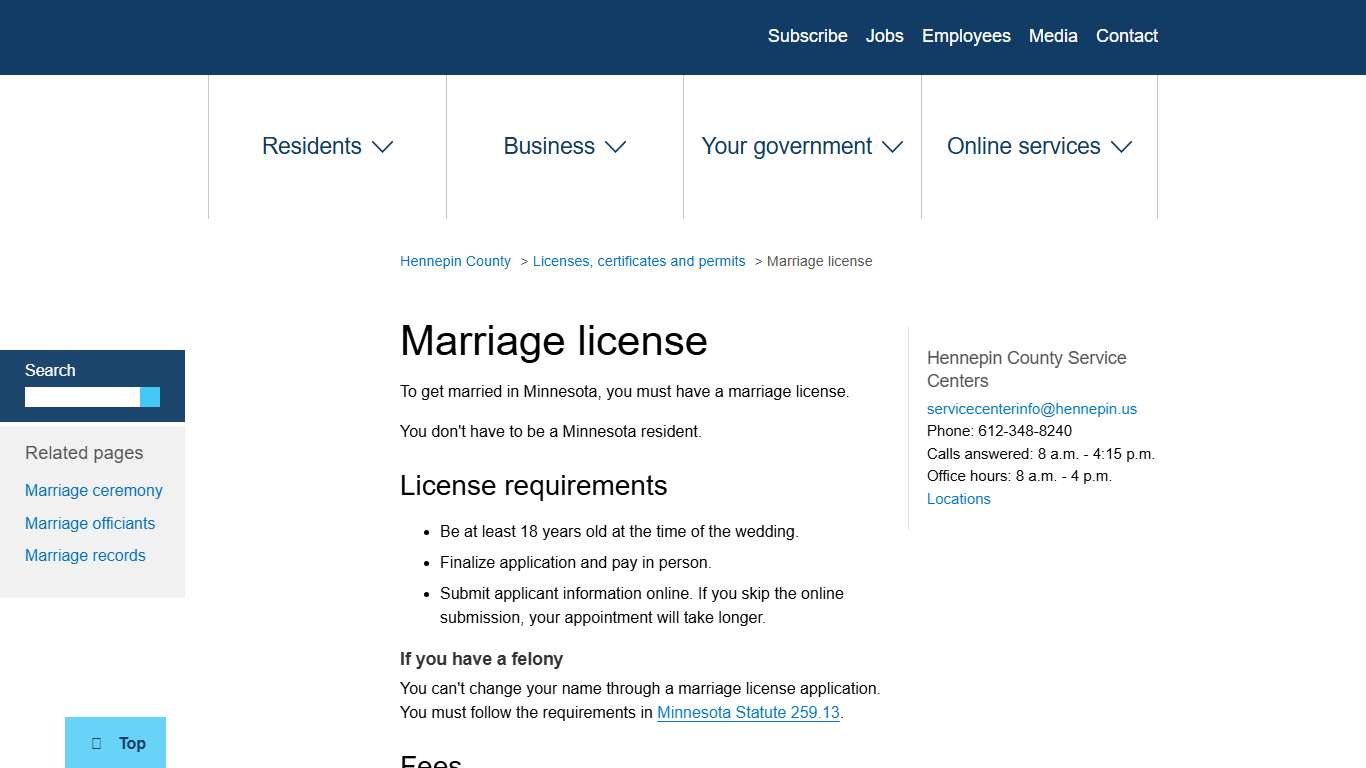Email servicecenterinfo@hennepin.us via link
Screen dimensions: 1366x768
point(1032,408)
